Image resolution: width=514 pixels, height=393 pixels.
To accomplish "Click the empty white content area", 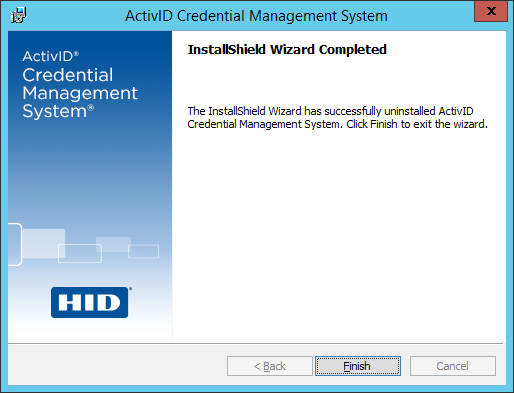I will pos(337,233).
